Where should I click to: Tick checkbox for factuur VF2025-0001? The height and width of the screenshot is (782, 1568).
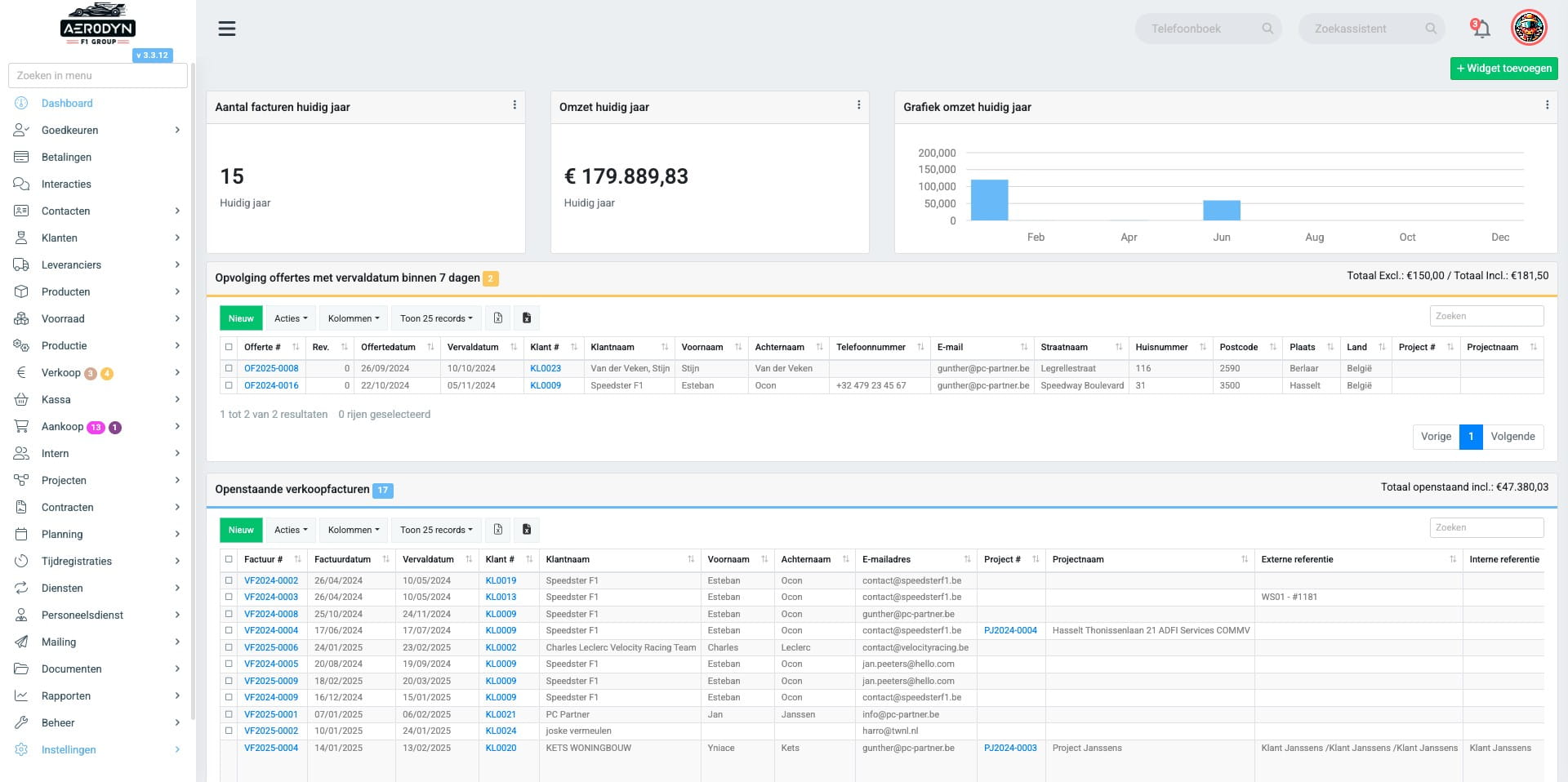tap(229, 714)
